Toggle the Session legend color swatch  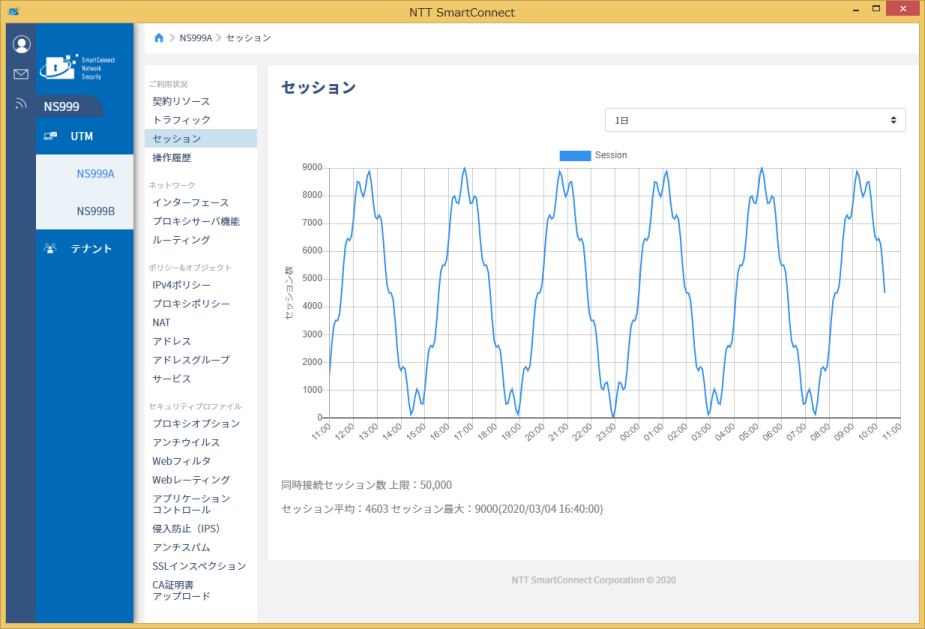click(x=575, y=155)
